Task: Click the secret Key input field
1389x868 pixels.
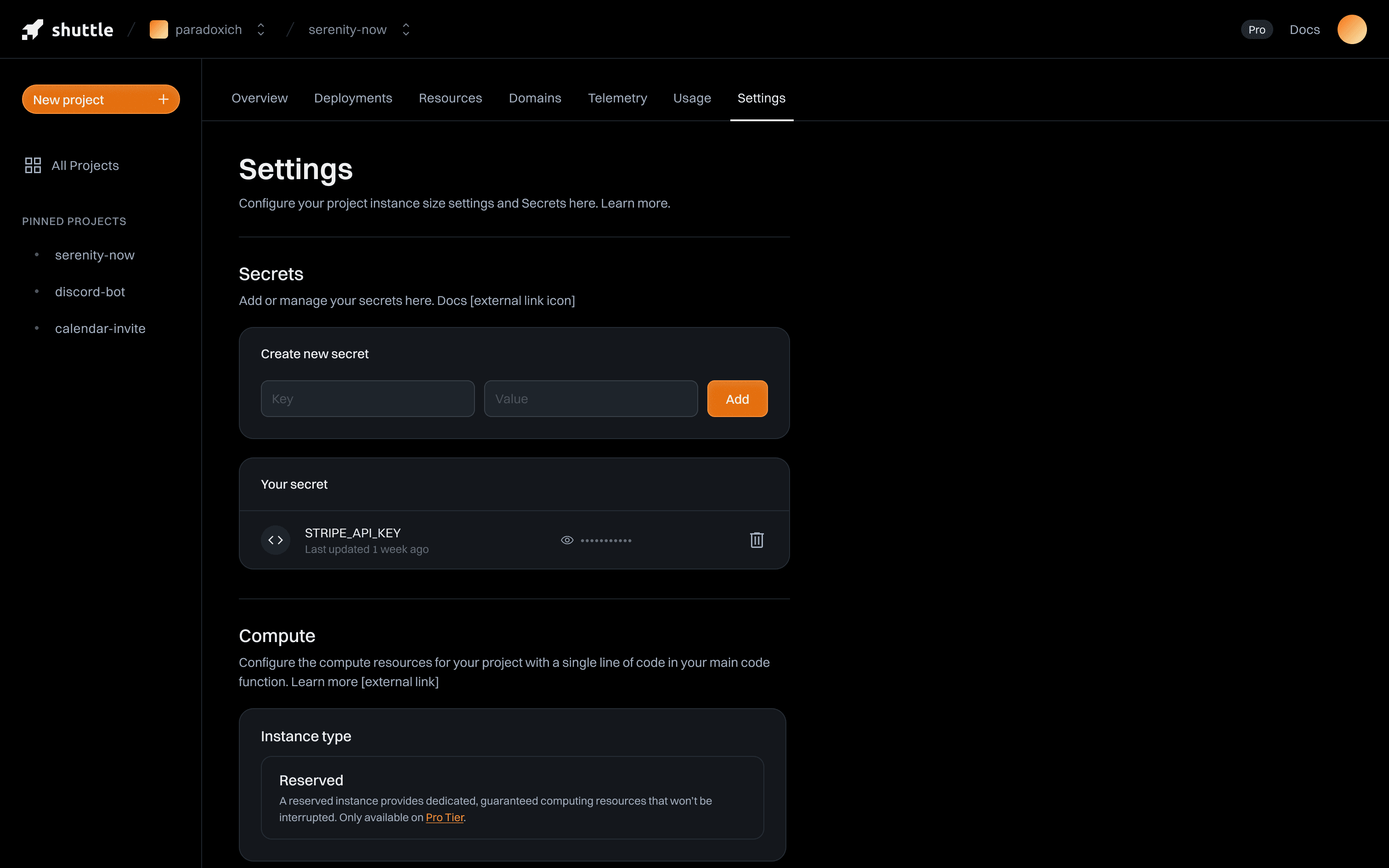Action: [x=367, y=399]
